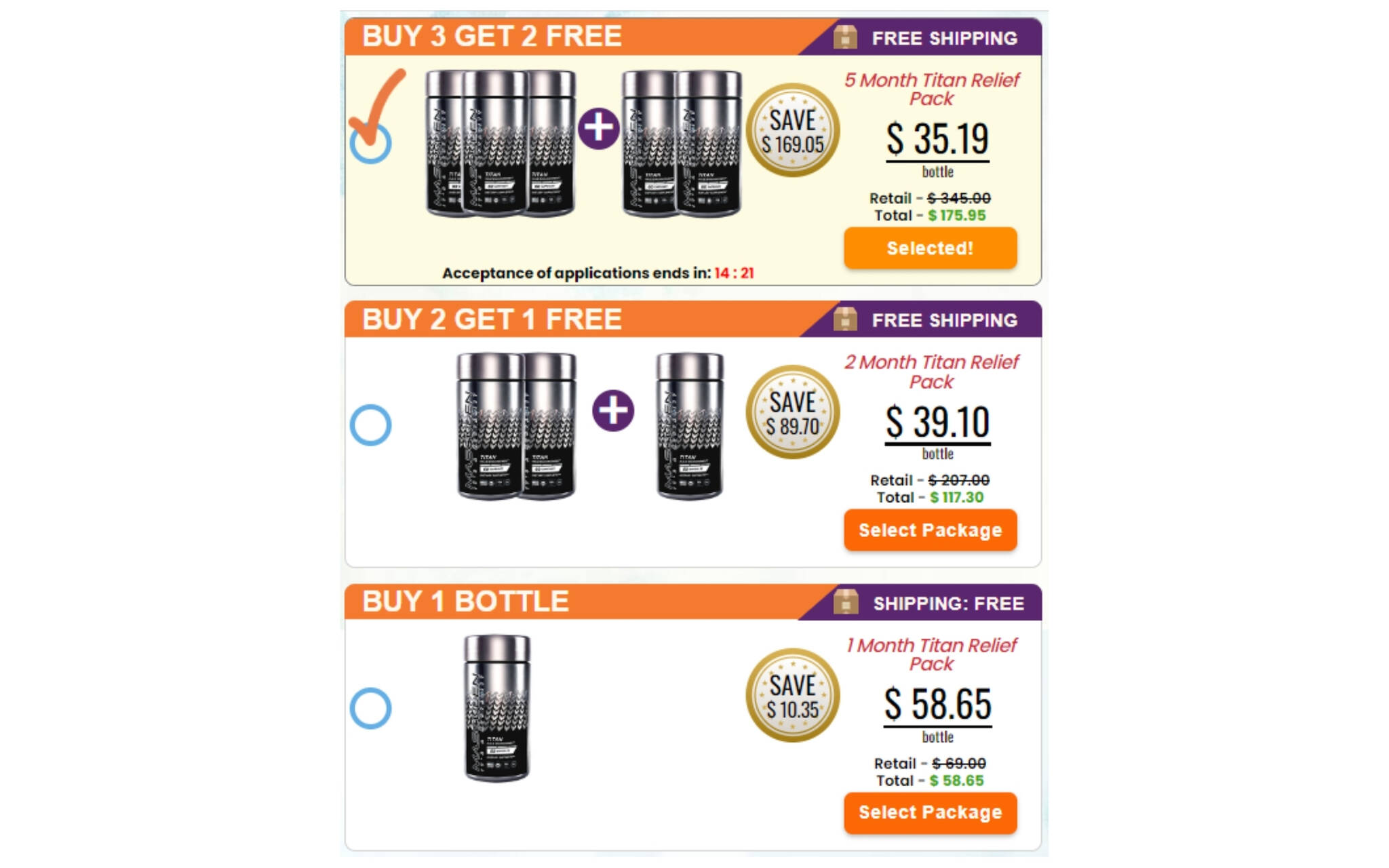Click the purple plus icon in the 5-bottle offer
This screenshot has height=868, width=1389.
point(598,128)
